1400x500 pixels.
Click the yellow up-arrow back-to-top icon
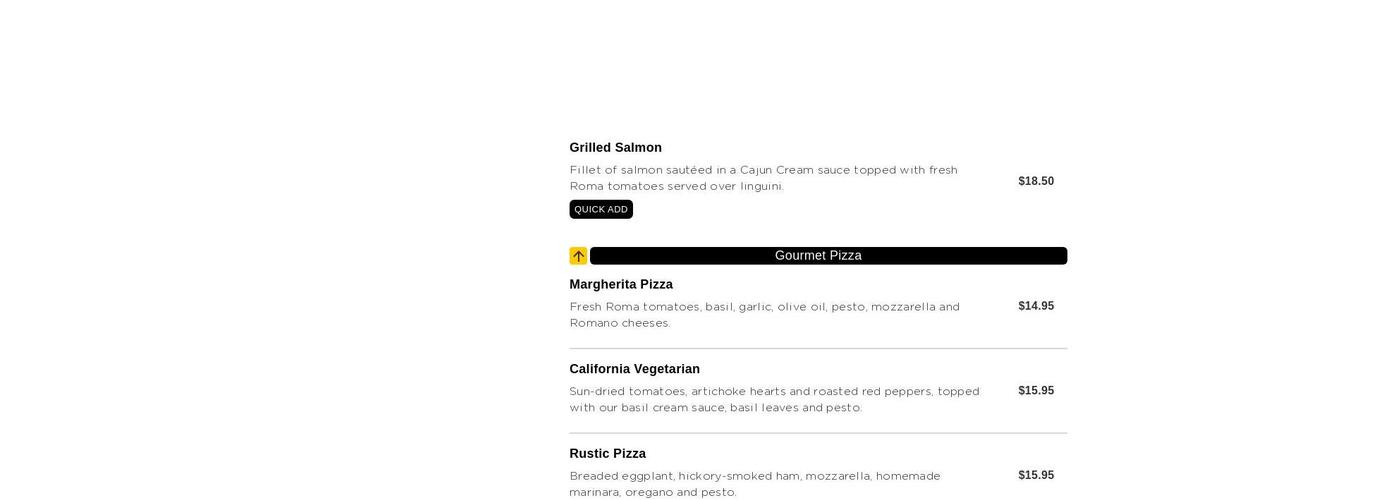(x=578, y=256)
